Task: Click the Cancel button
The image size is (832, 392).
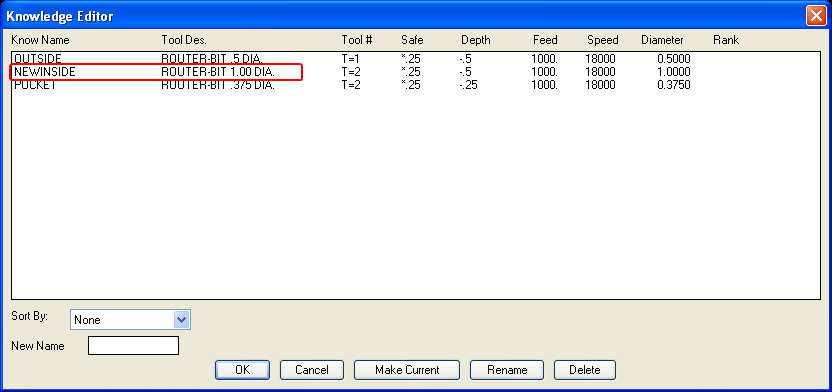Action: [311, 370]
